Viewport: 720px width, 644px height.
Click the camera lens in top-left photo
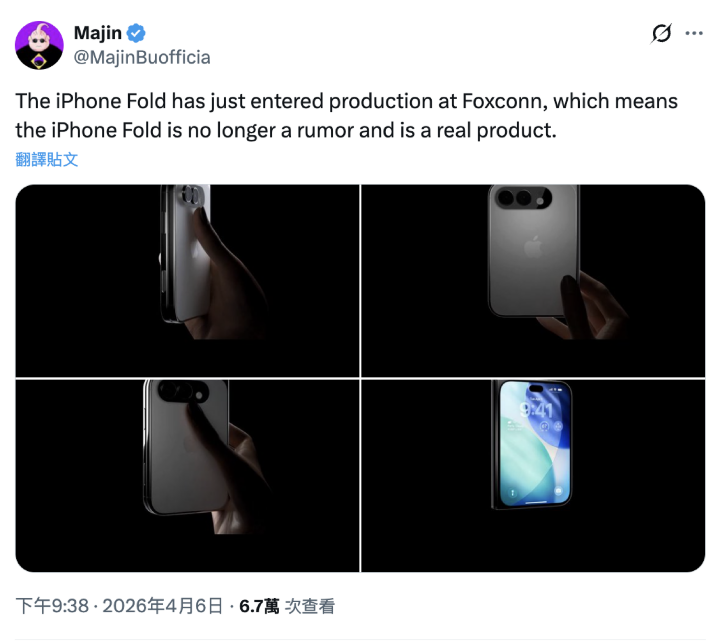pos(191,195)
